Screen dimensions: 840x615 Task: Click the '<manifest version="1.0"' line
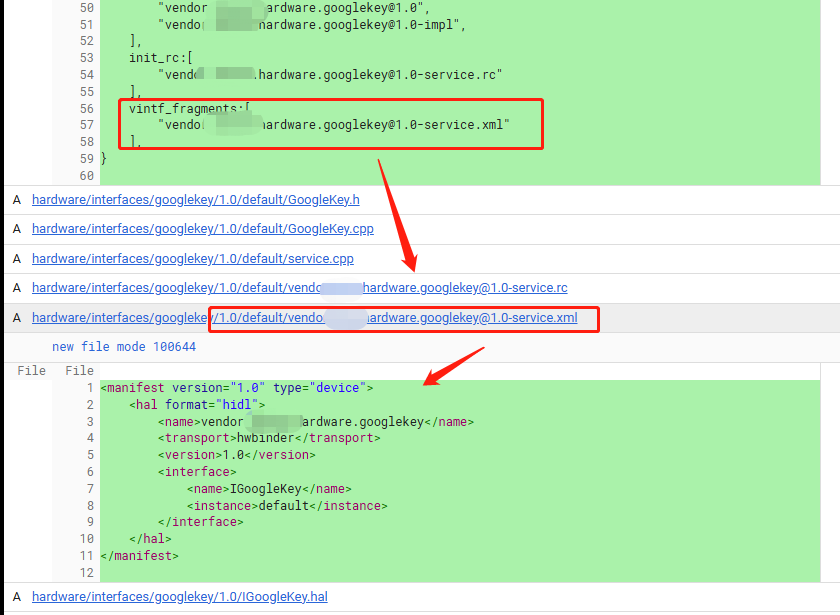click(237, 388)
